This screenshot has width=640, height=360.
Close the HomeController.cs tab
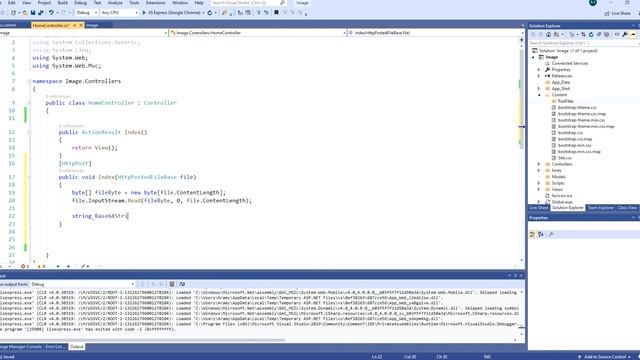click(x=81, y=25)
